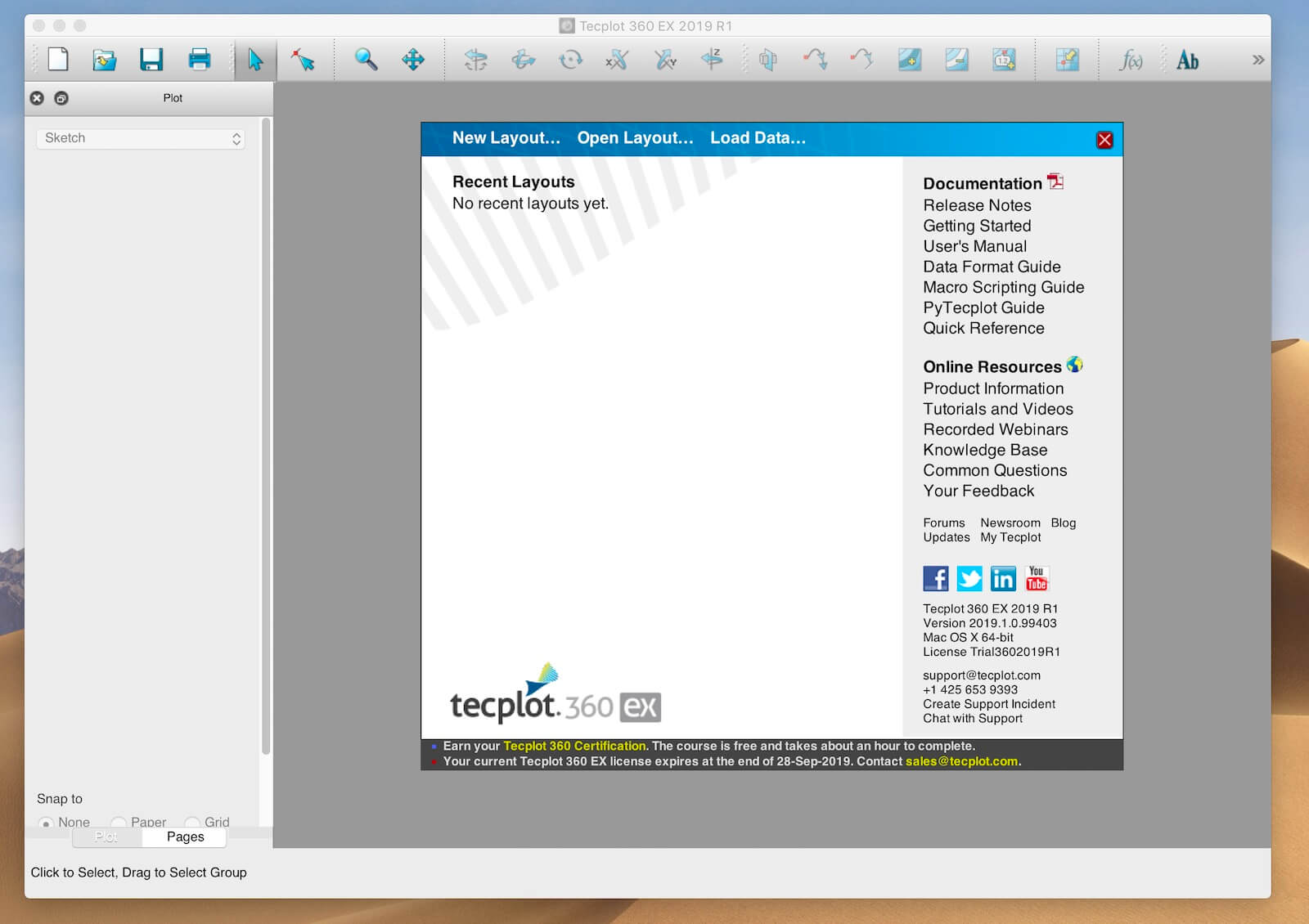Click the slice tool icon
The width and height of the screenshot is (1309, 924).
click(767, 60)
